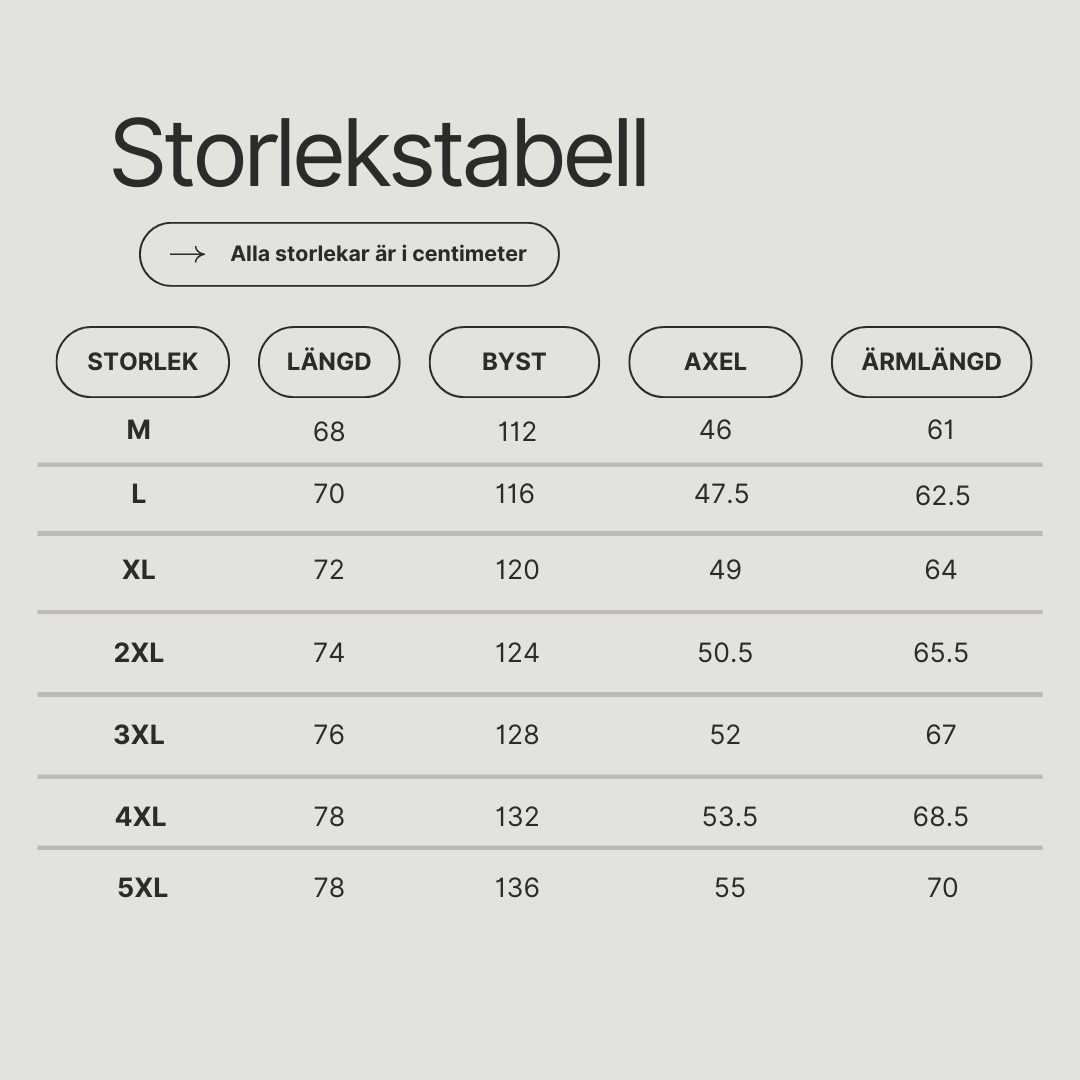
Task: Click the 5XL size label
Action: point(143,887)
